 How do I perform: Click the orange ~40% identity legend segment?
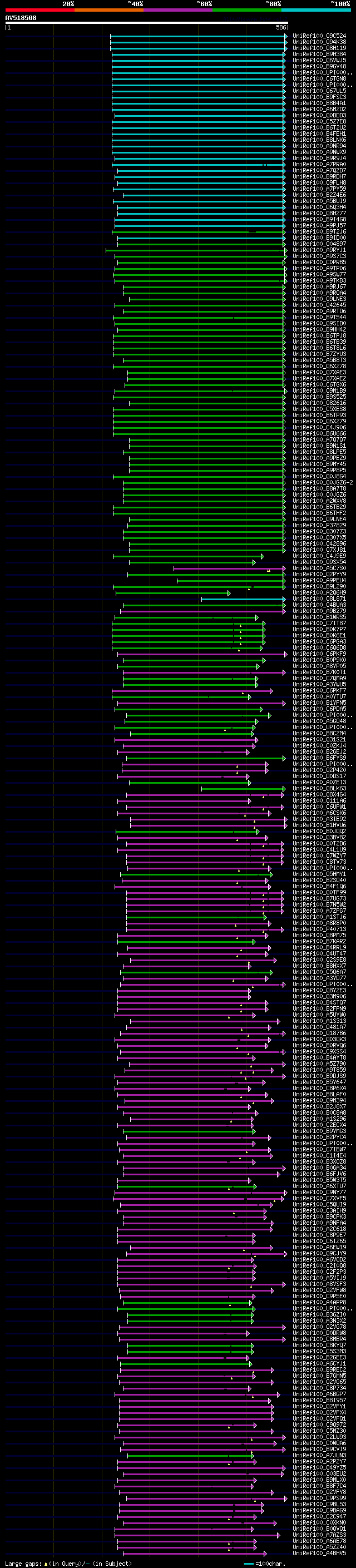[x=109, y=10]
